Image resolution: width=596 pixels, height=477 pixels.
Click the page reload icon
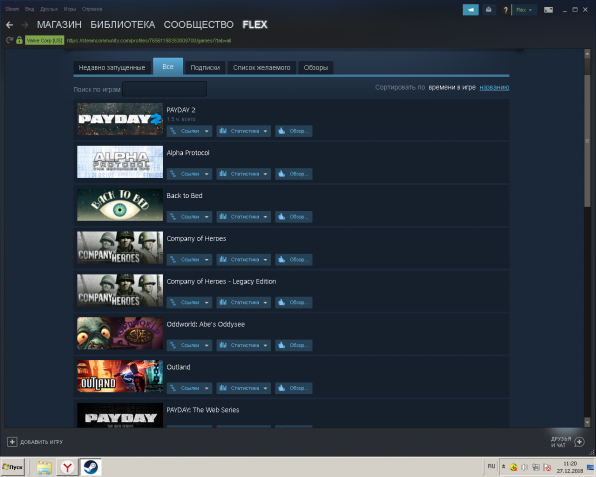click(10, 40)
